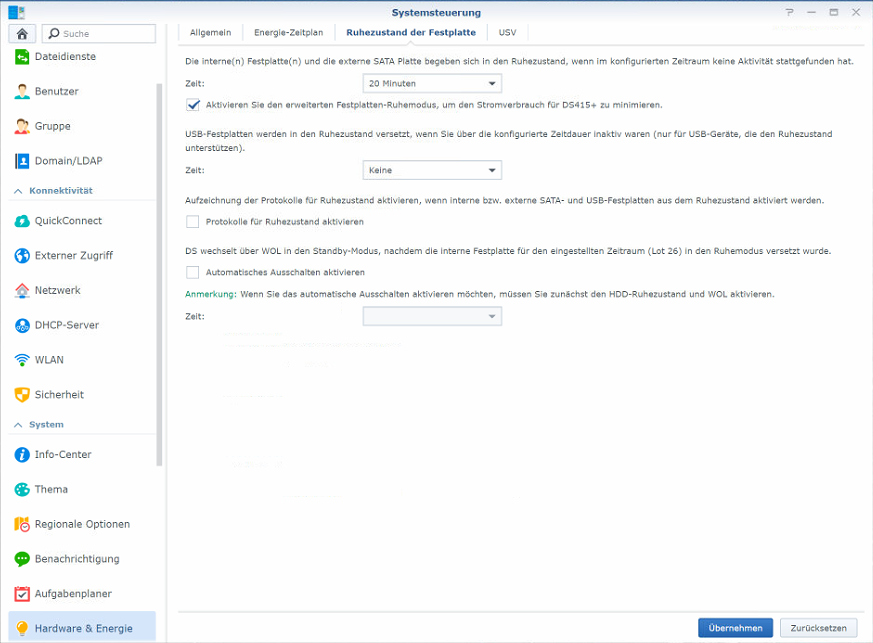Switch to Energie-Zeitplan tab
Image resolution: width=873 pixels, height=643 pixels.
[x=288, y=33]
